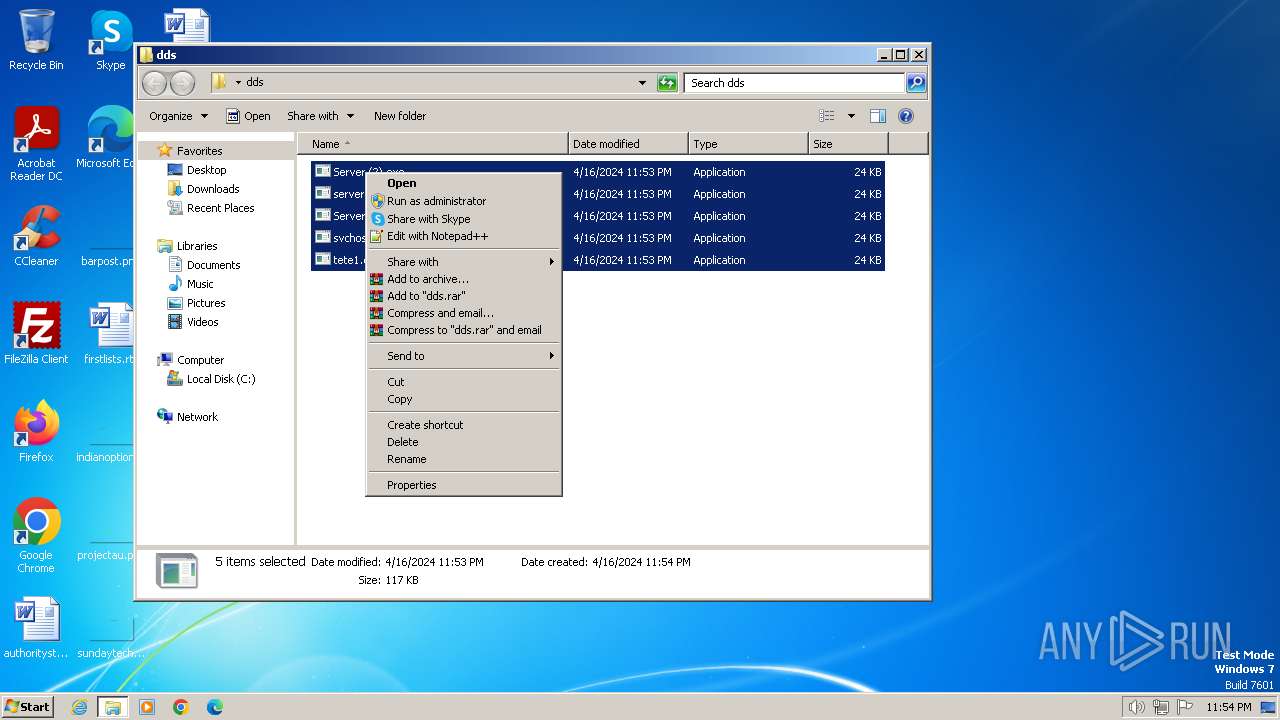Select Open in the context menu
Viewport: 1280px width, 720px height.
[x=464, y=183]
